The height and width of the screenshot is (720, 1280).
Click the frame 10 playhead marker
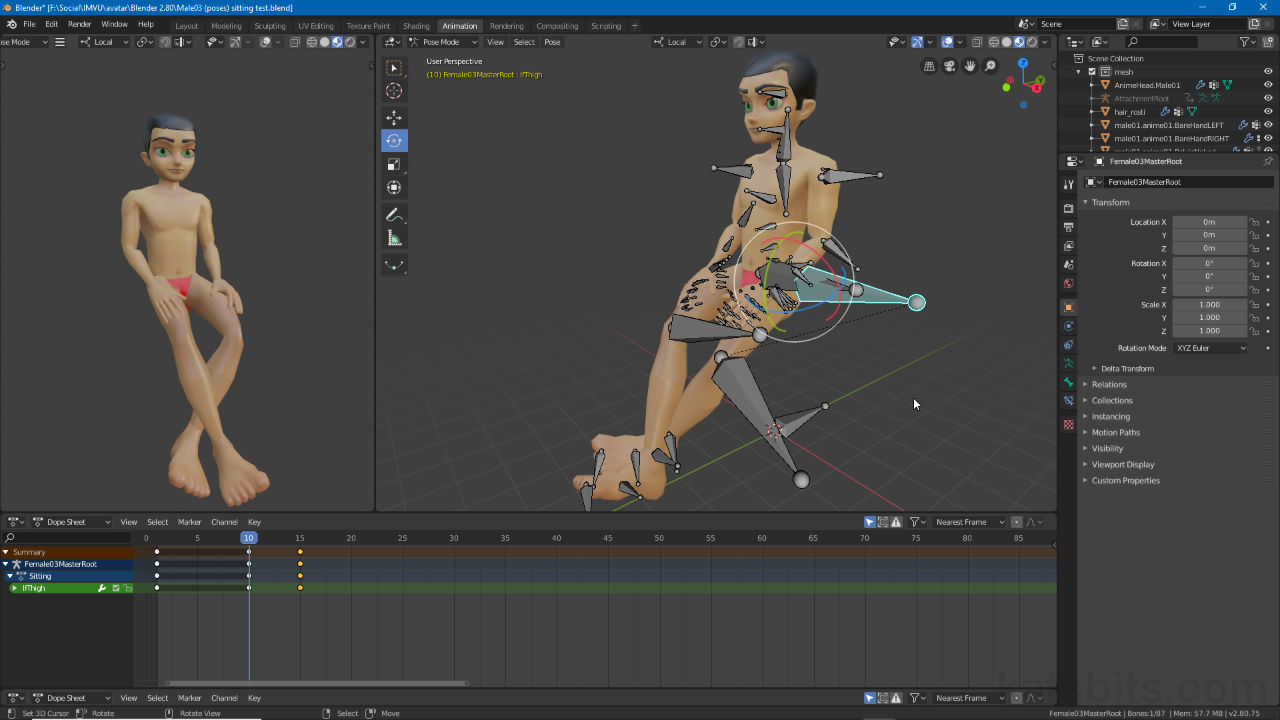(249, 538)
